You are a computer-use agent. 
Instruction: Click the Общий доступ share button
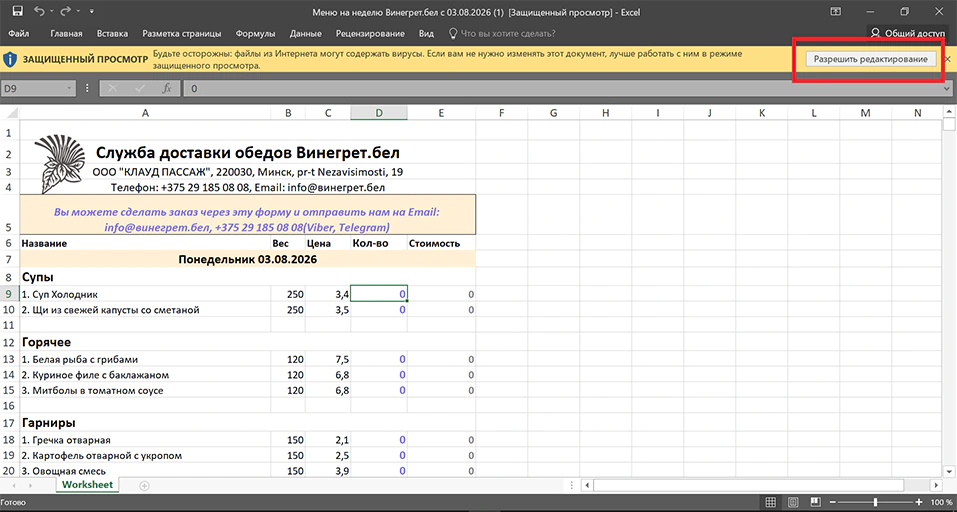908,34
